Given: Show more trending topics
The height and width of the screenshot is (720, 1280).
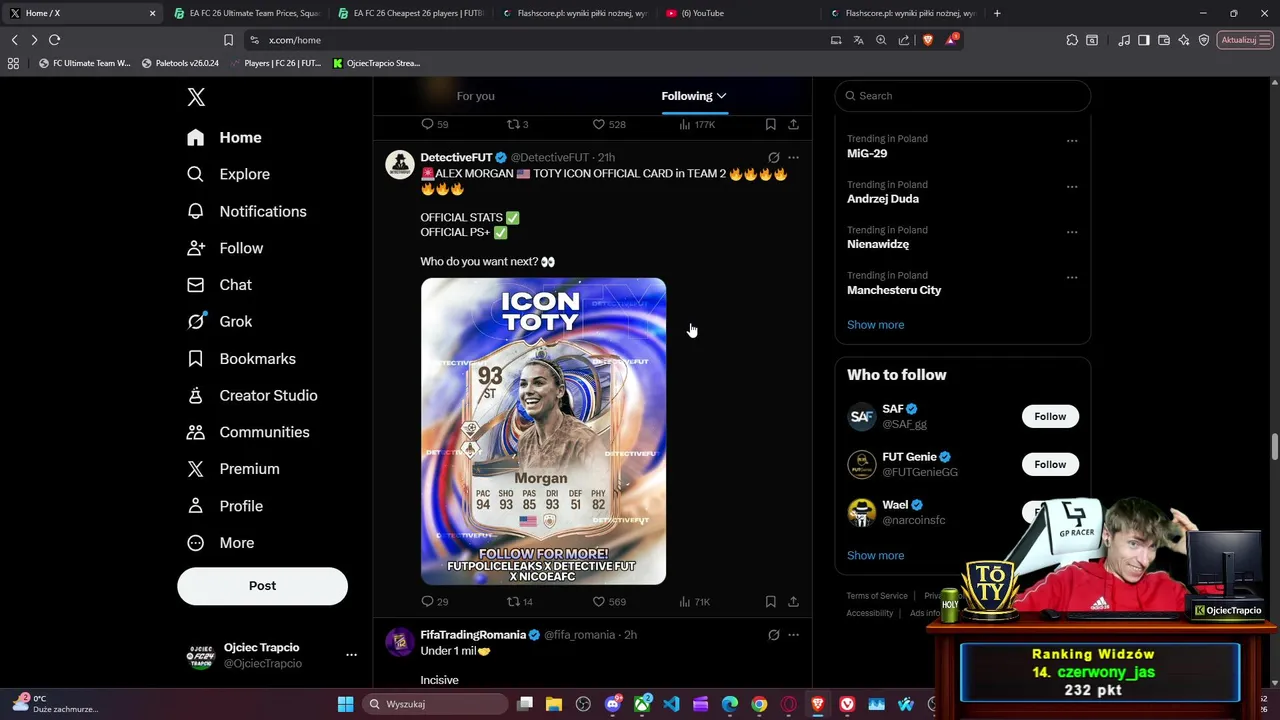Looking at the screenshot, I should (875, 325).
